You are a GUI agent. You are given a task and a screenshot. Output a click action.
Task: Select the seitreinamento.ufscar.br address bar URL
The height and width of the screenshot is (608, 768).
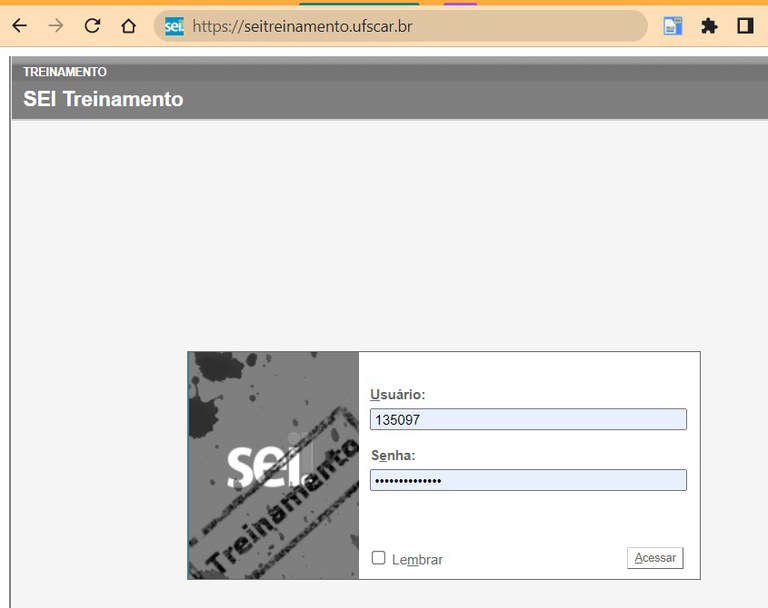pos(302,26)
